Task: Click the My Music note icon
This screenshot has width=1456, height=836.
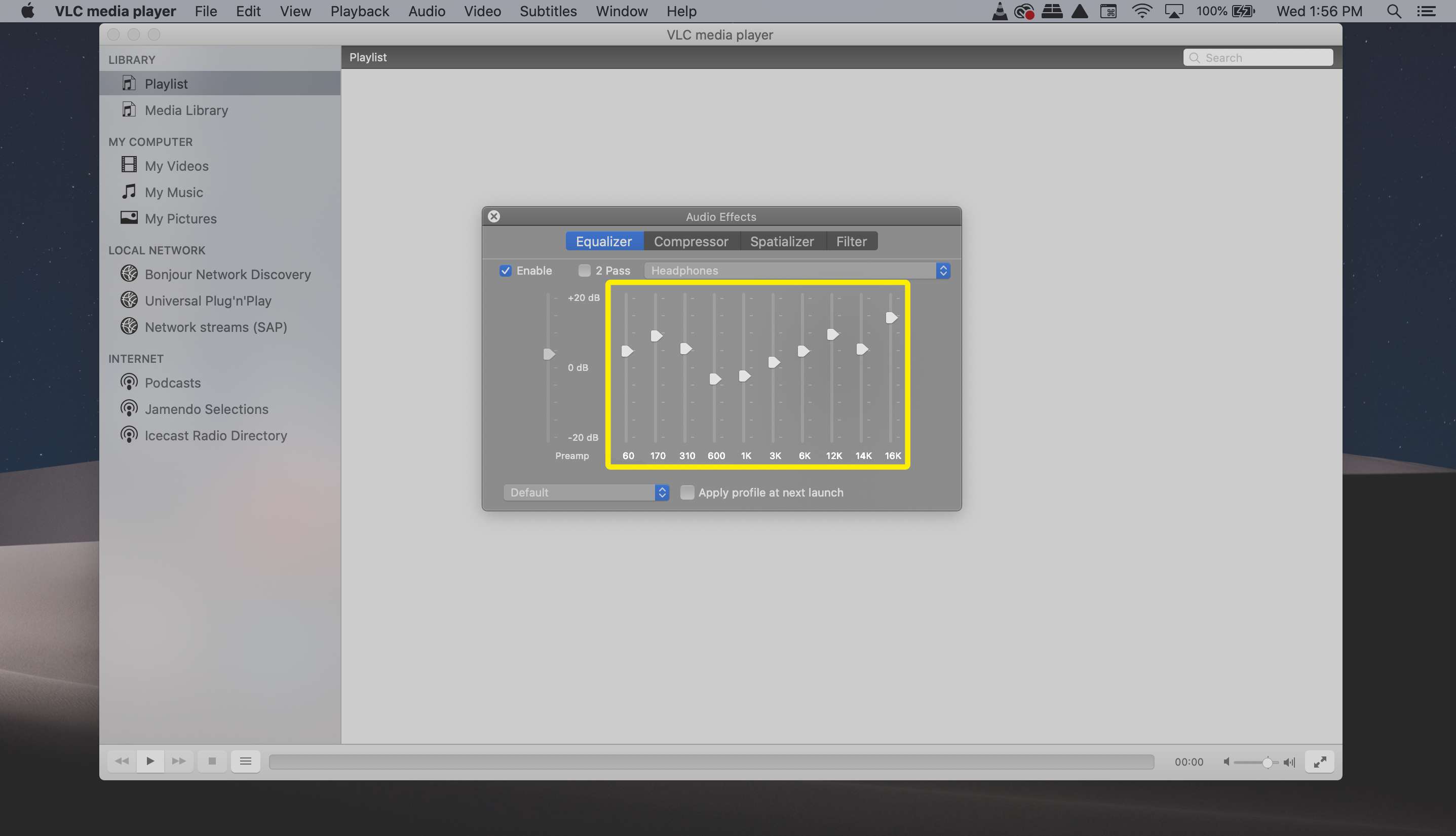Action: click(129, 191)
